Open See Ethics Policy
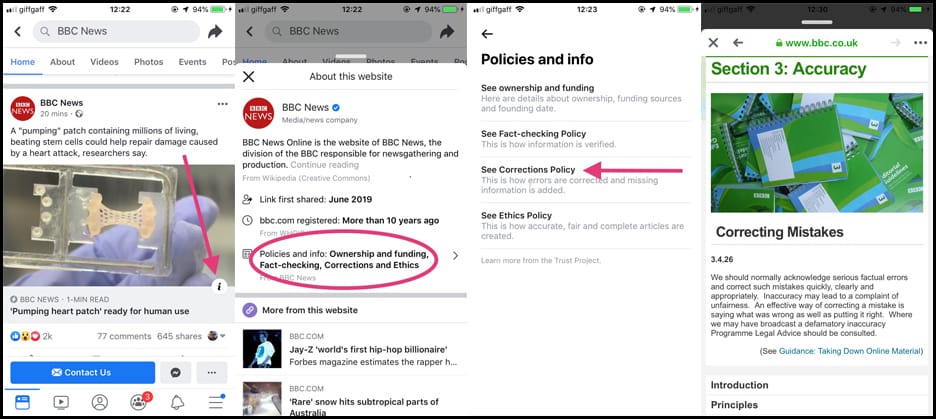 tap(585, 226)
